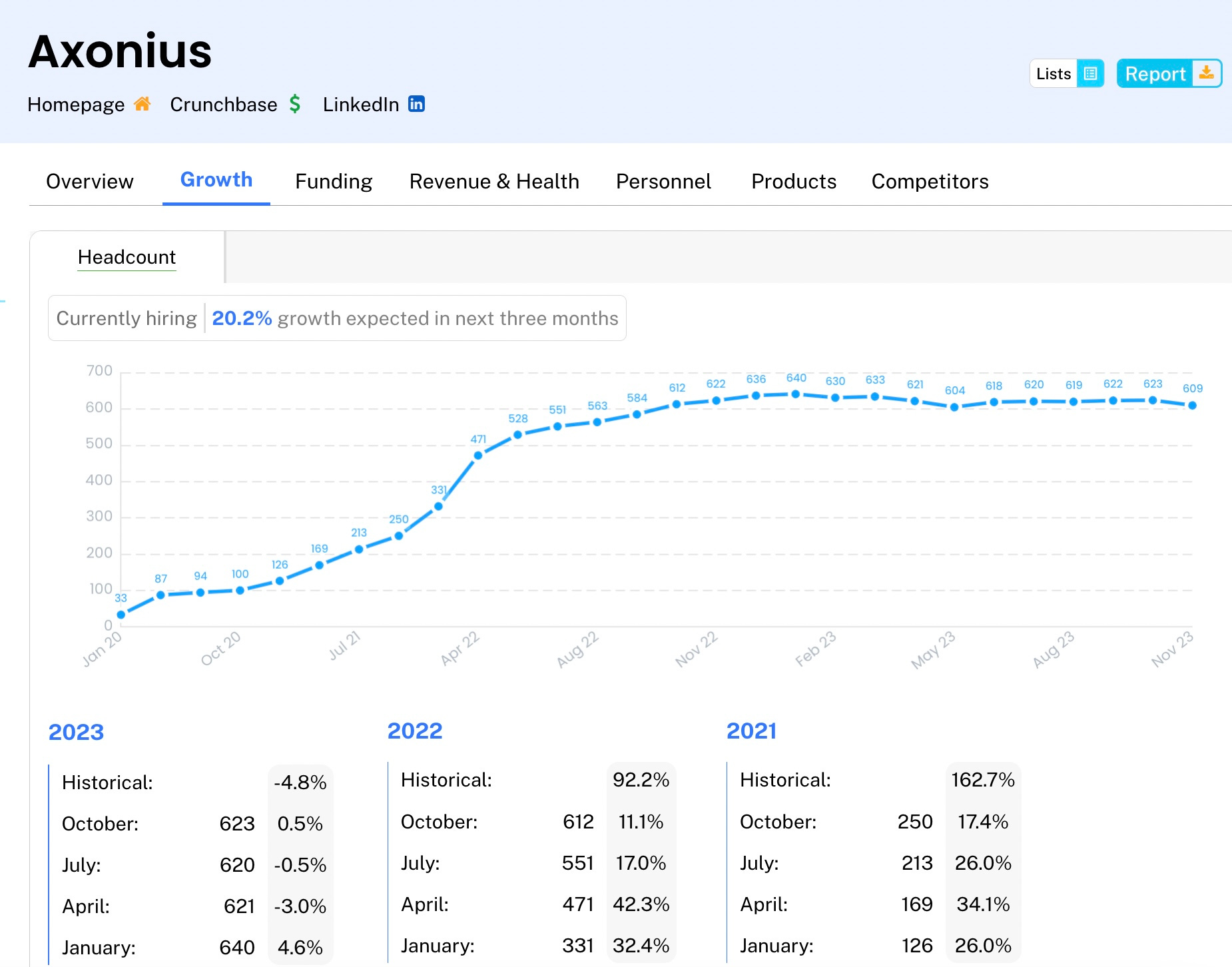
Task: Open the Homepage house icon
Action: 143,104
